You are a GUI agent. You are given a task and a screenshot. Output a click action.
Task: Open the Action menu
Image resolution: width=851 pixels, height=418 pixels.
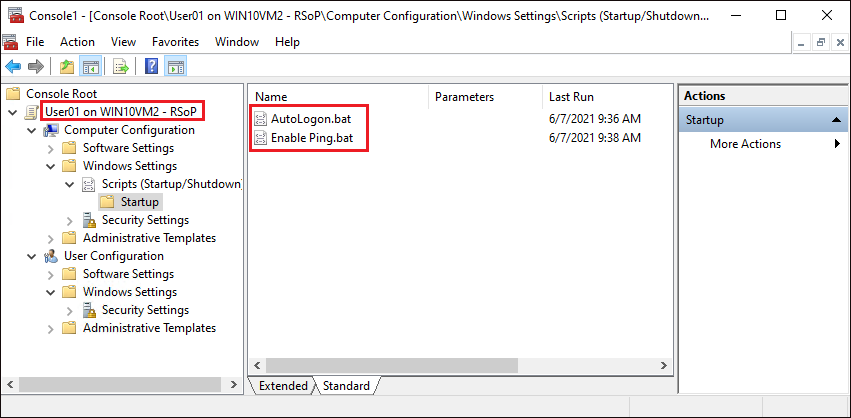coord(77,42)
